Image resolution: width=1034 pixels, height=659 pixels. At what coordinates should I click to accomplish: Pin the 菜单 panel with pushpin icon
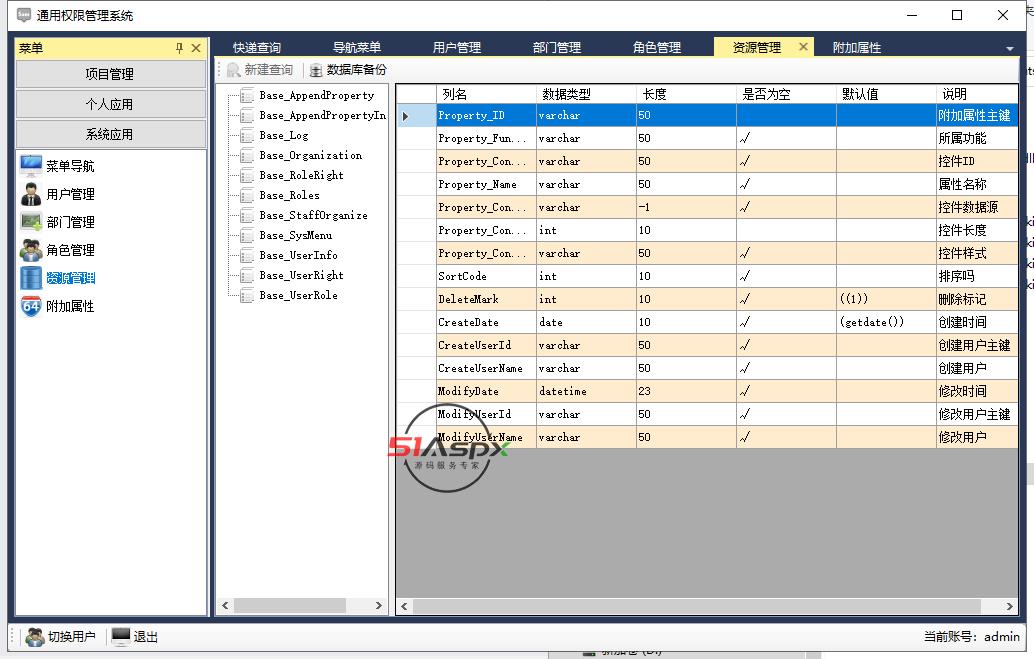tap(179, 47)
